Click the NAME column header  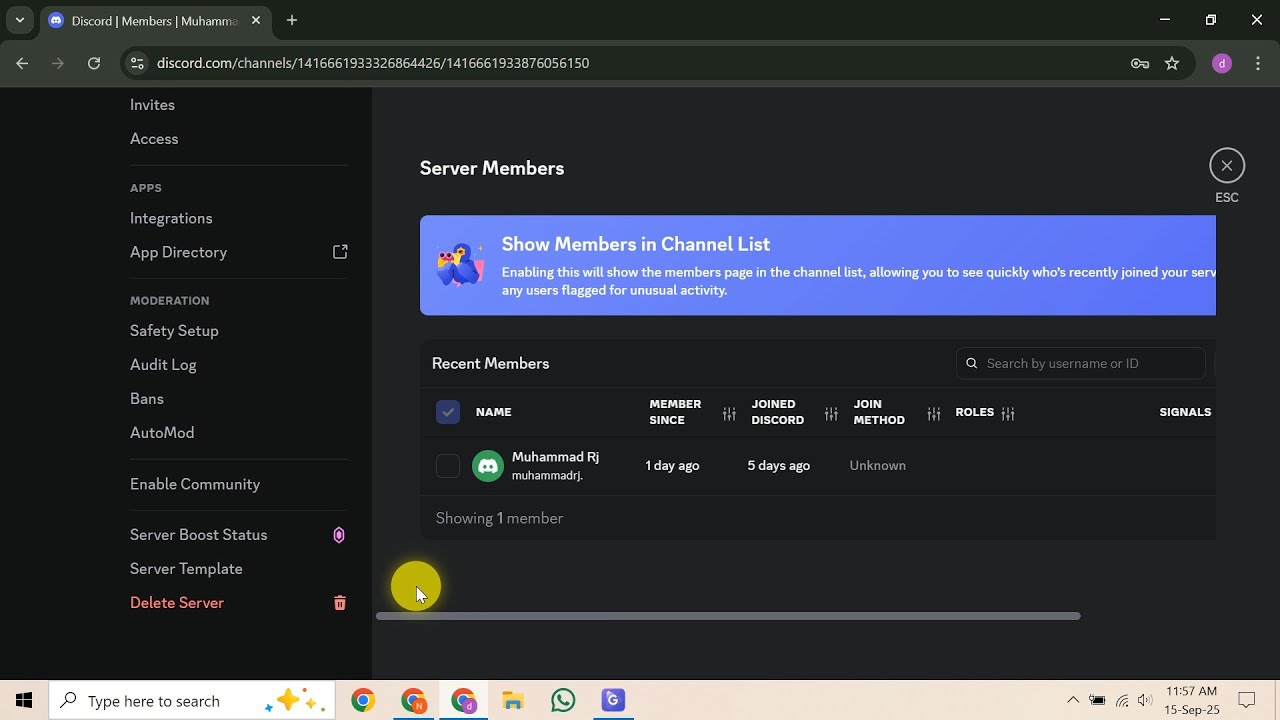click(494, 412)
